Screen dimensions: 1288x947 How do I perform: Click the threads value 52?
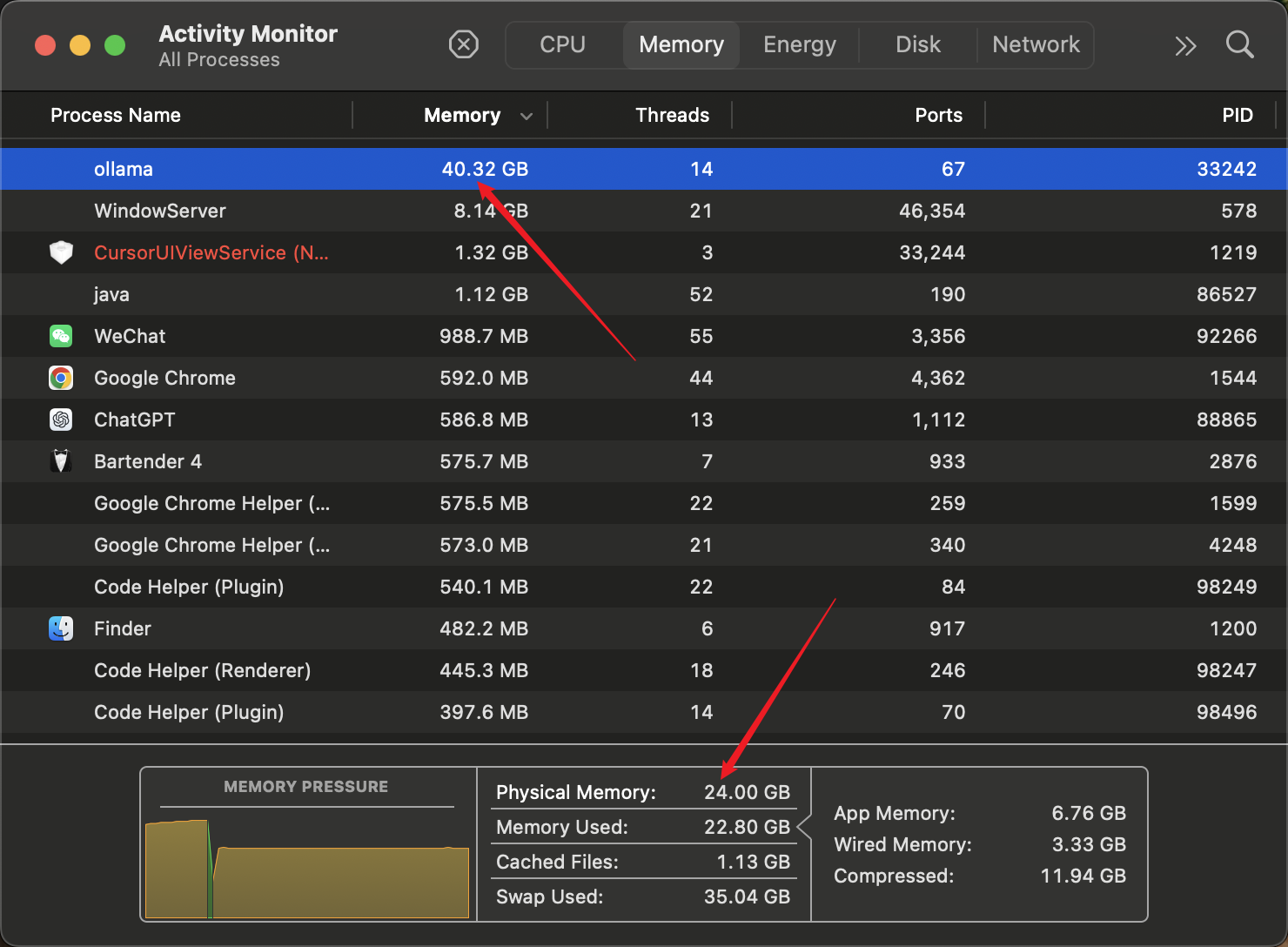pos(701,294)
